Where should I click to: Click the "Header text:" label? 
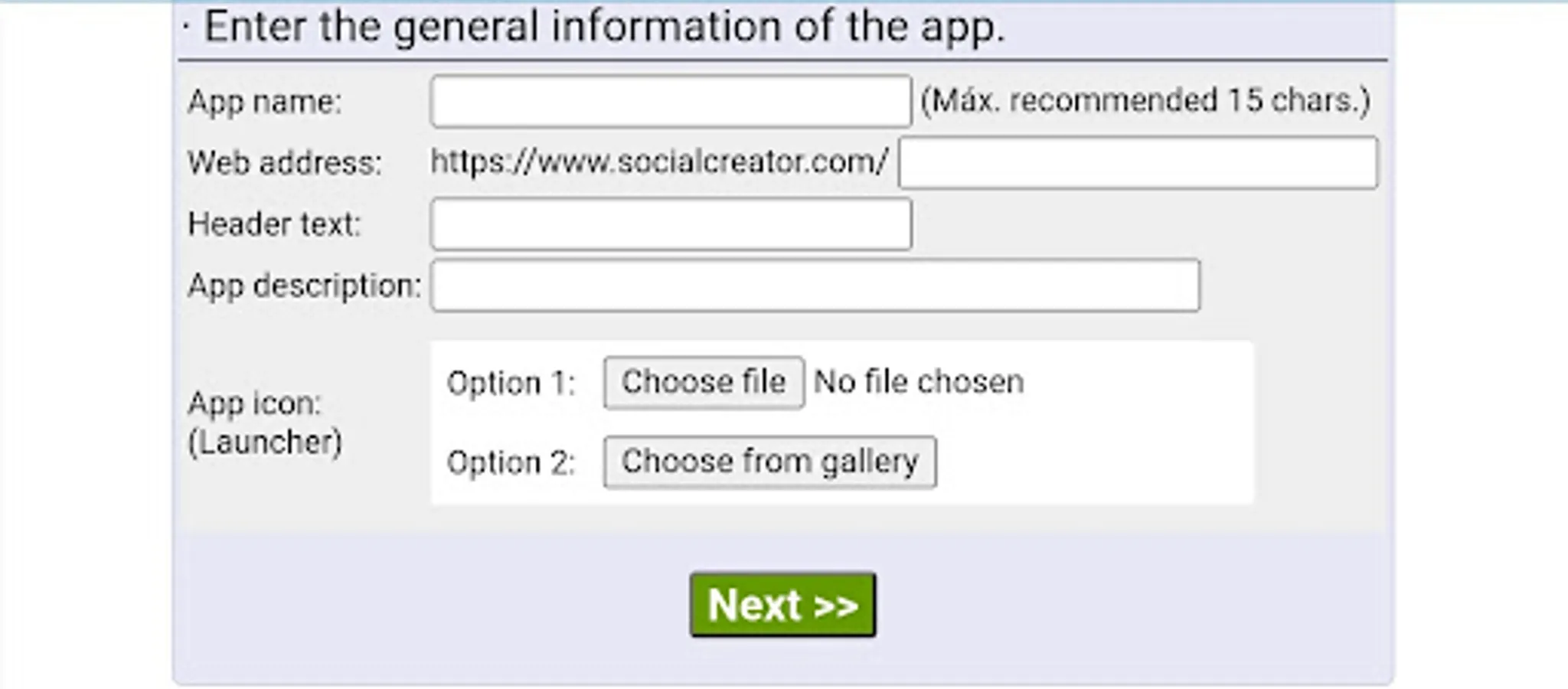(274, 224)
